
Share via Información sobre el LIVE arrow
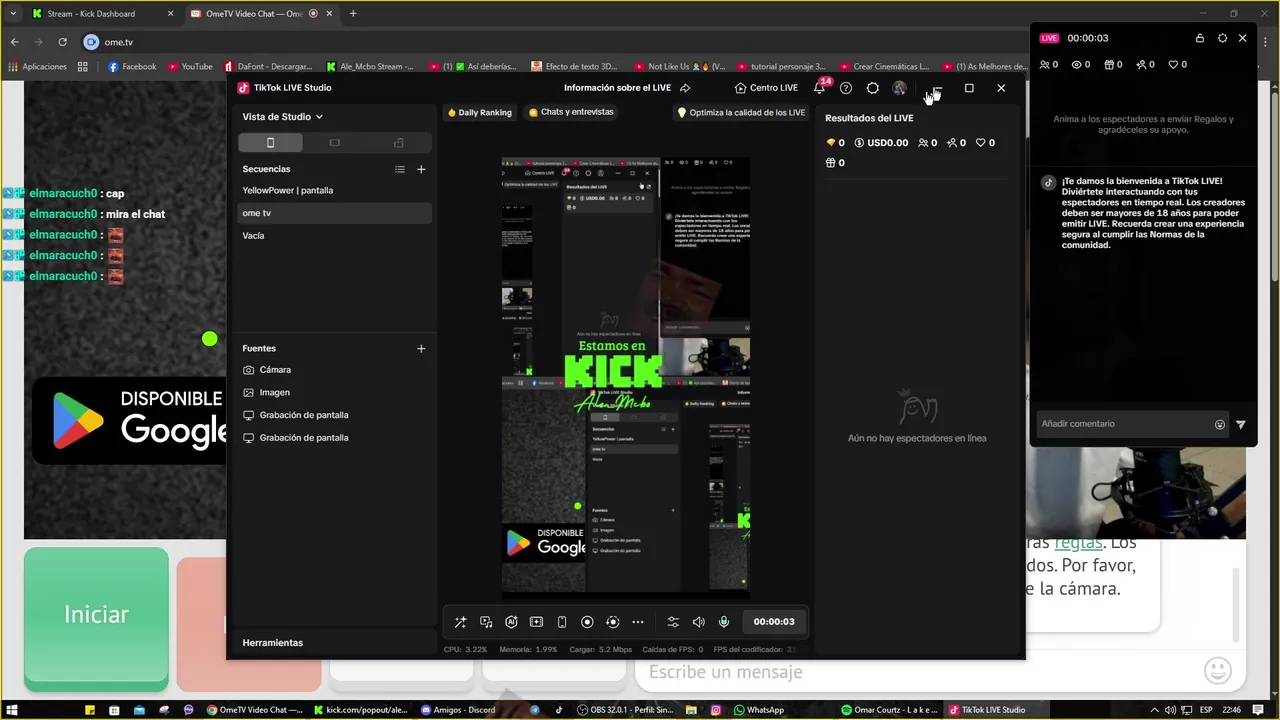[x=685, y=88]
